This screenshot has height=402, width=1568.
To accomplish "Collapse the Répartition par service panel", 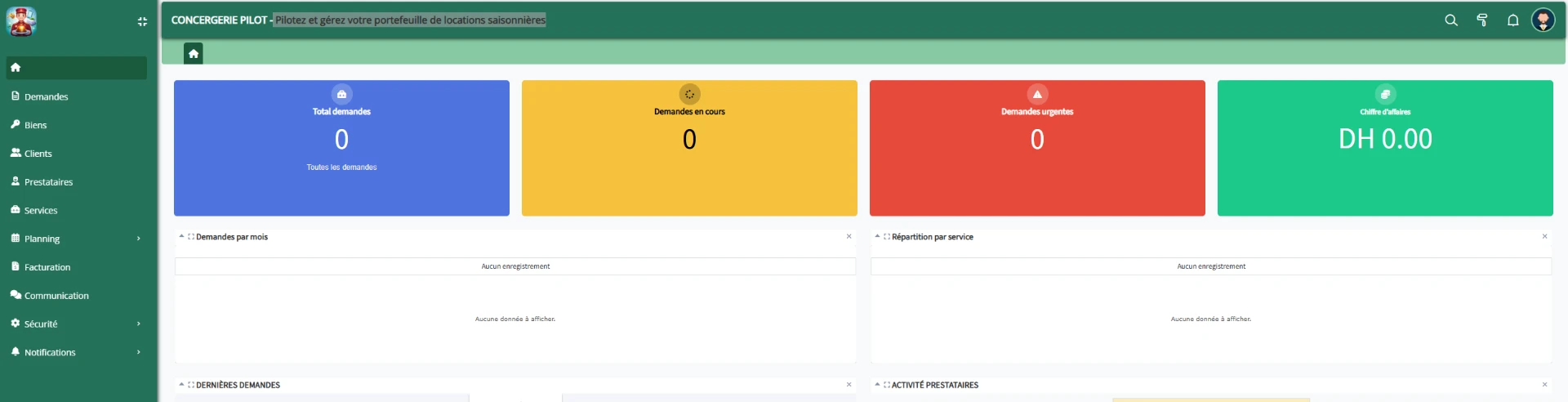I will 878,236.
